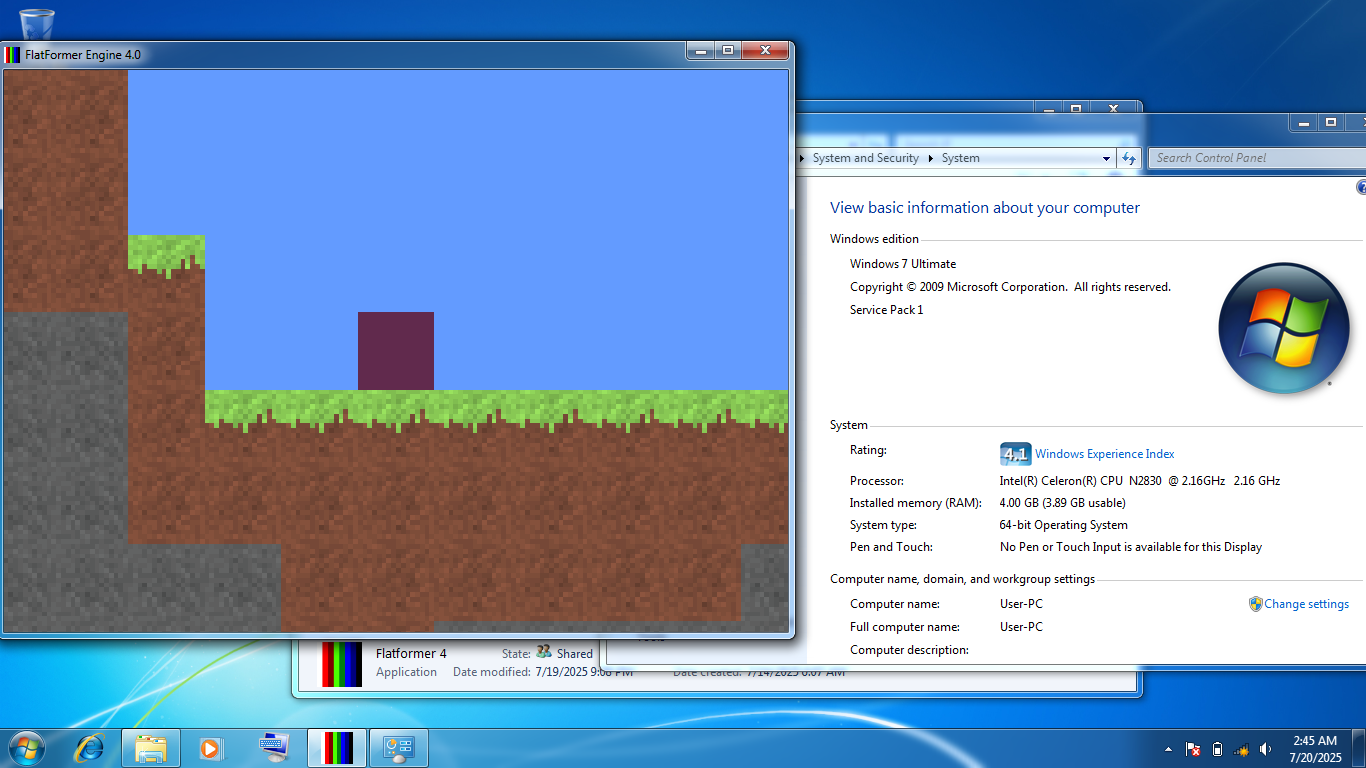Minimize the Explorer window behind

1048,107
